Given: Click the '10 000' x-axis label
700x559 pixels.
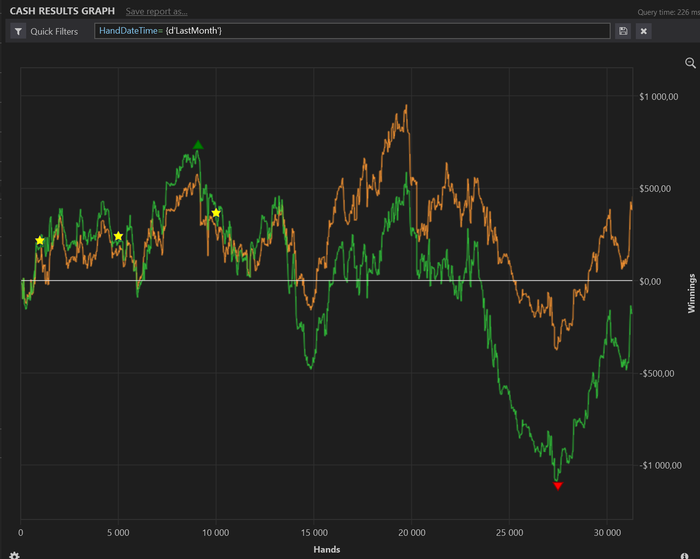Looking at the screenshot, I should (x=216, y=533).
